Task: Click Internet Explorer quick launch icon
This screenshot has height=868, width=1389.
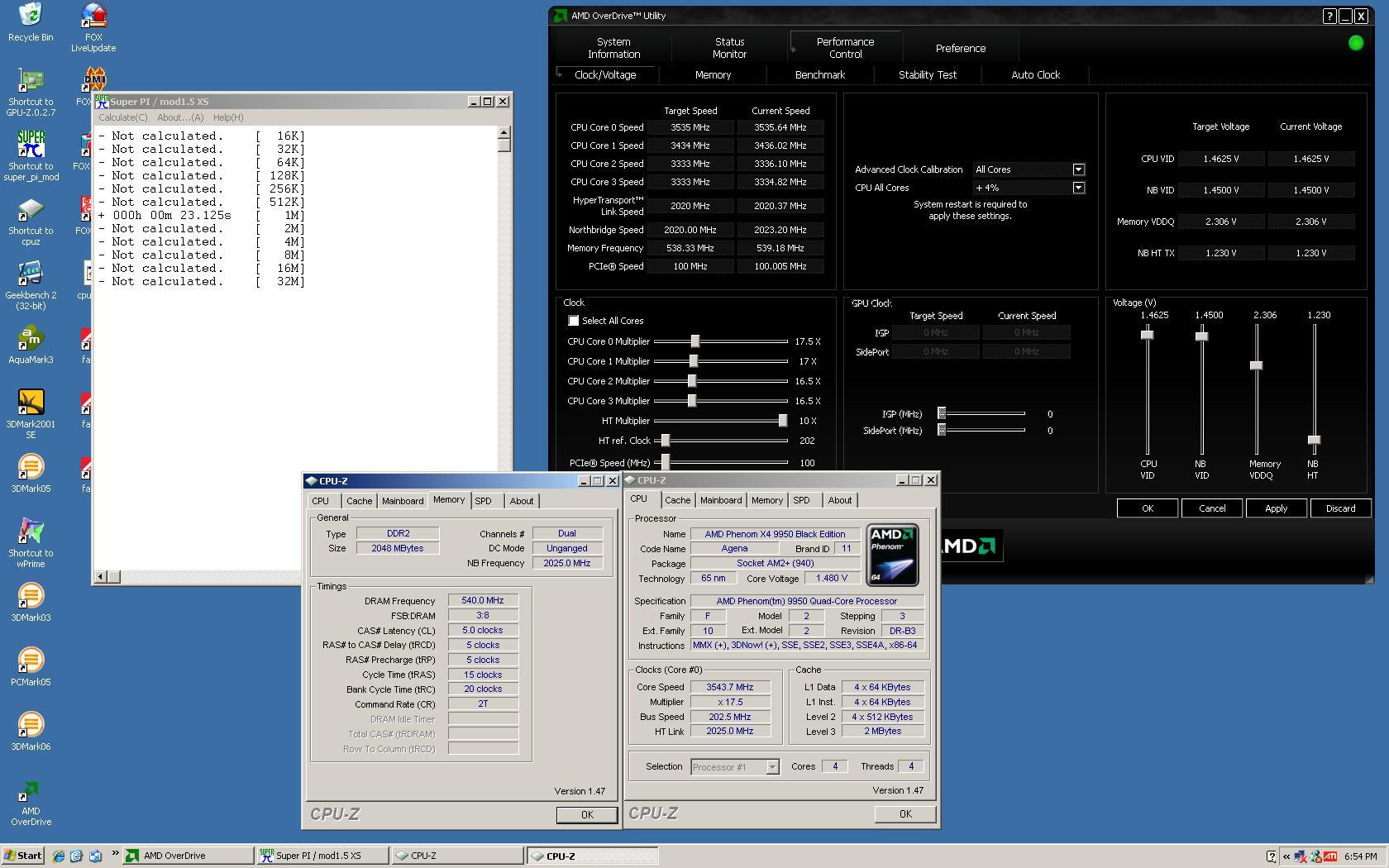Action: point(59,856)
